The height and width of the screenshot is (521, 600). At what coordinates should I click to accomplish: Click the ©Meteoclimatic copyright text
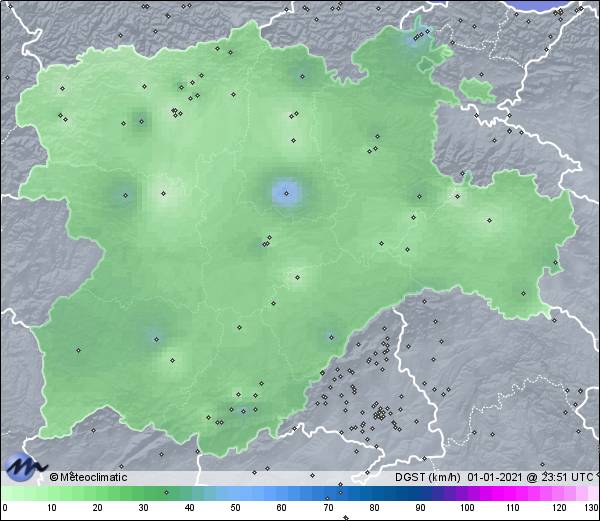[88, 477]
